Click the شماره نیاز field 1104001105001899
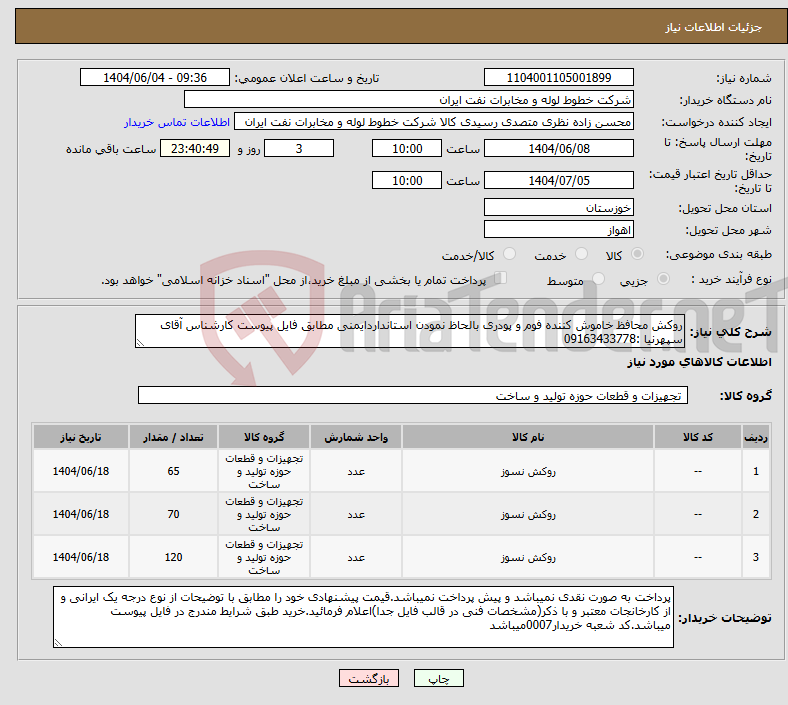Screen dimensions: 788x705 pyautogui.click(x=558, y=78)
